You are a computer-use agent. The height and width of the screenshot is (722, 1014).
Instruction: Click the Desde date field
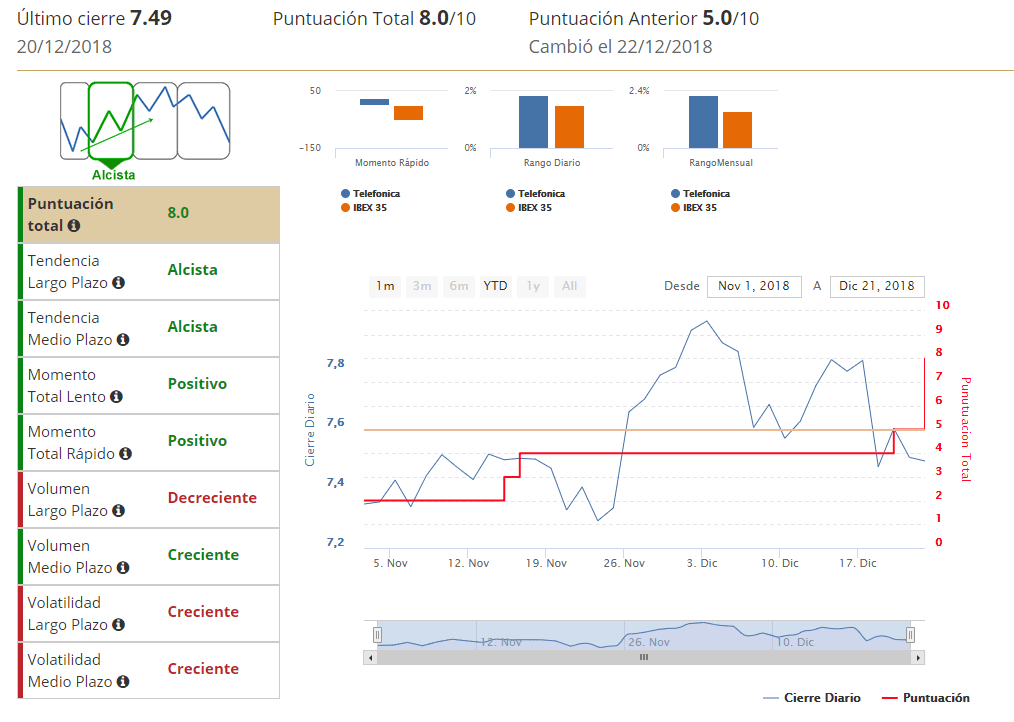point(754,286)
